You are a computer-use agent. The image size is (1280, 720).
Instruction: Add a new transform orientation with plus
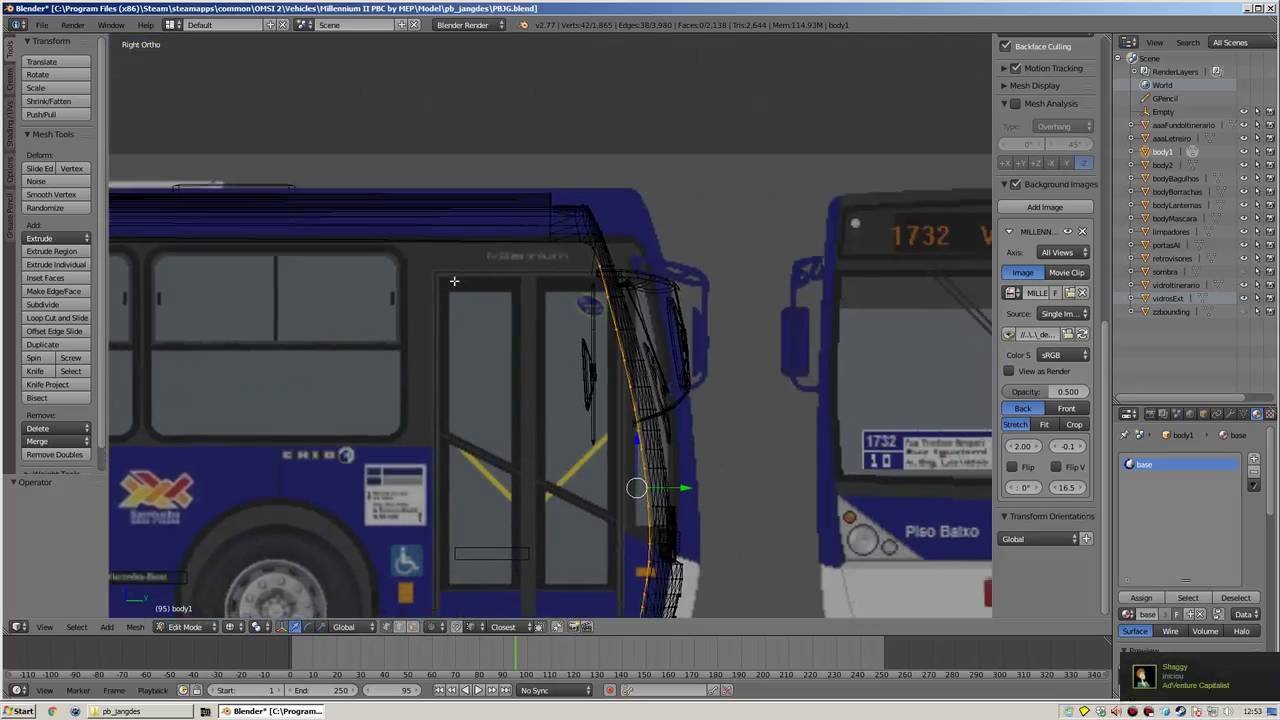[1086, 539]
